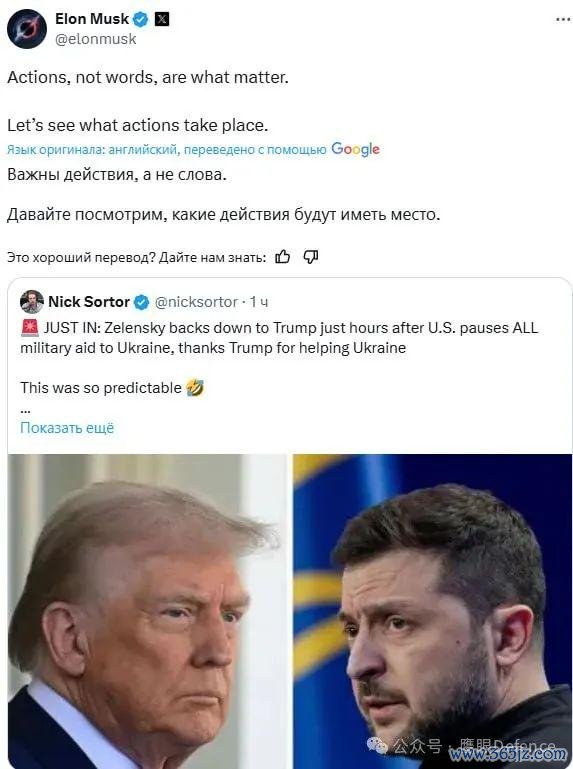
Task: Open Elon Musk's profile avatar
Action: click(26, 29)
